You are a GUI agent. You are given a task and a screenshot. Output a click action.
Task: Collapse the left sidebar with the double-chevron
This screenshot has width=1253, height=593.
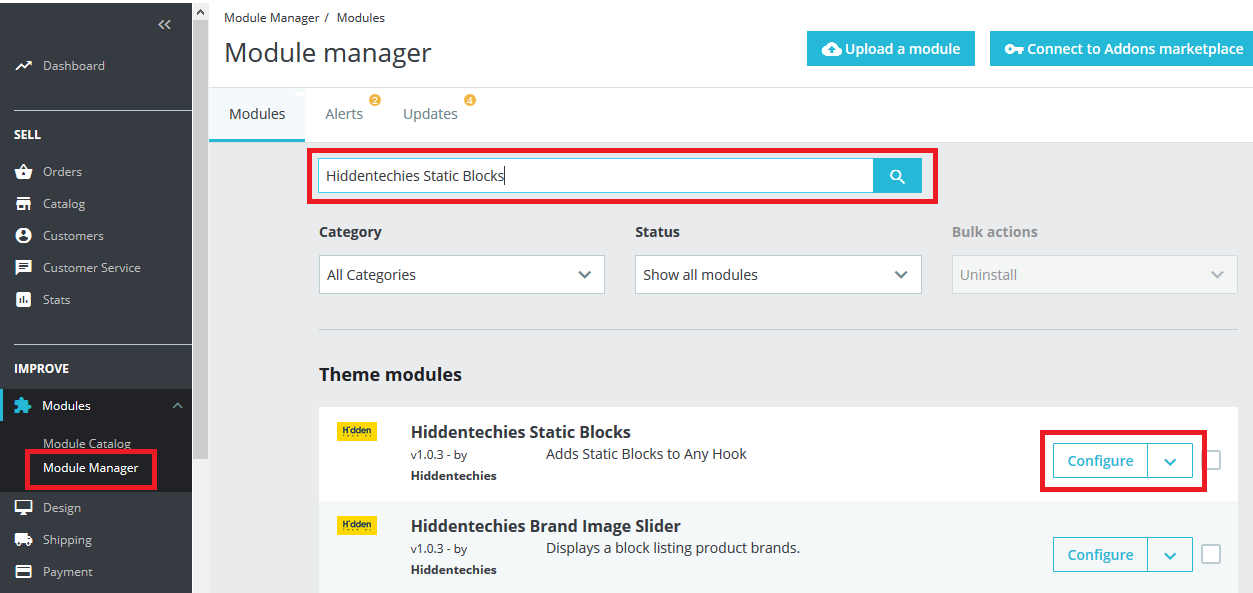(x=164, y=24)
